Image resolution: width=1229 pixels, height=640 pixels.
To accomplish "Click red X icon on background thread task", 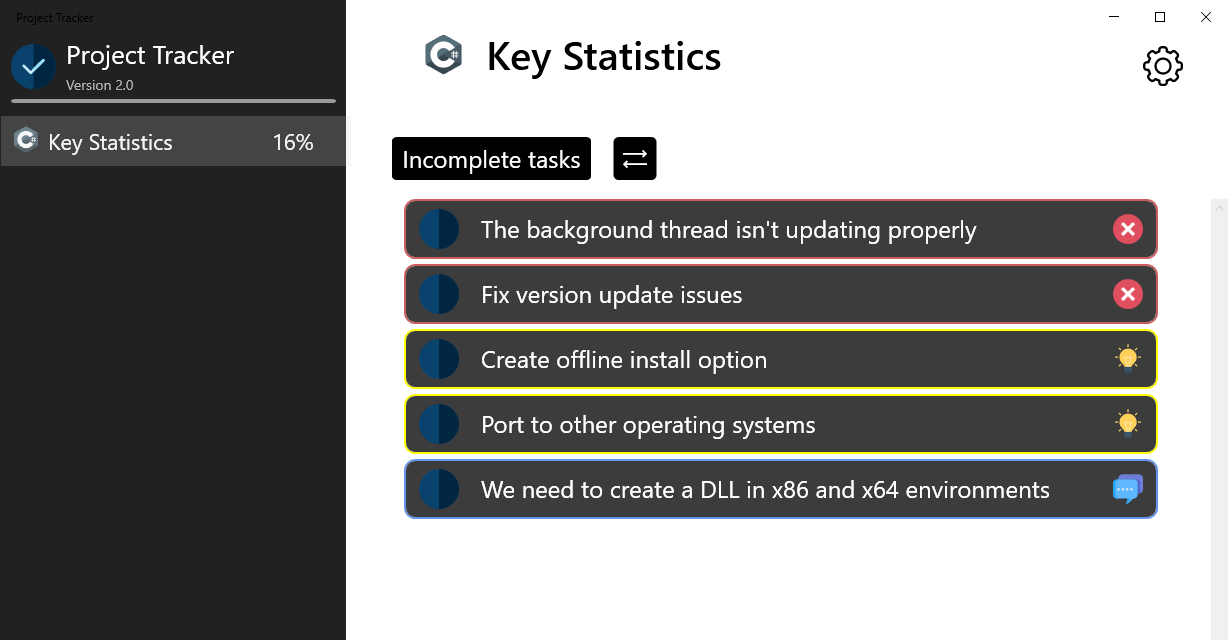I will [x=1127, y=230].
